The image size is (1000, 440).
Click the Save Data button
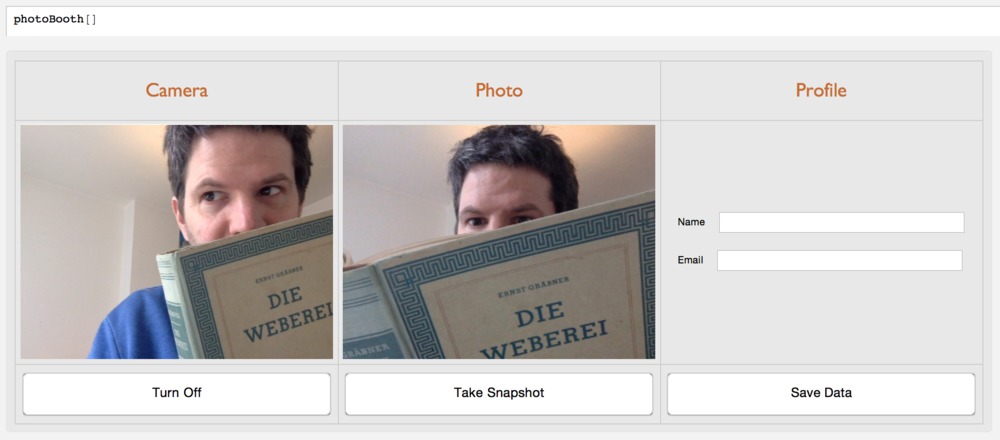tap(821, 393)
